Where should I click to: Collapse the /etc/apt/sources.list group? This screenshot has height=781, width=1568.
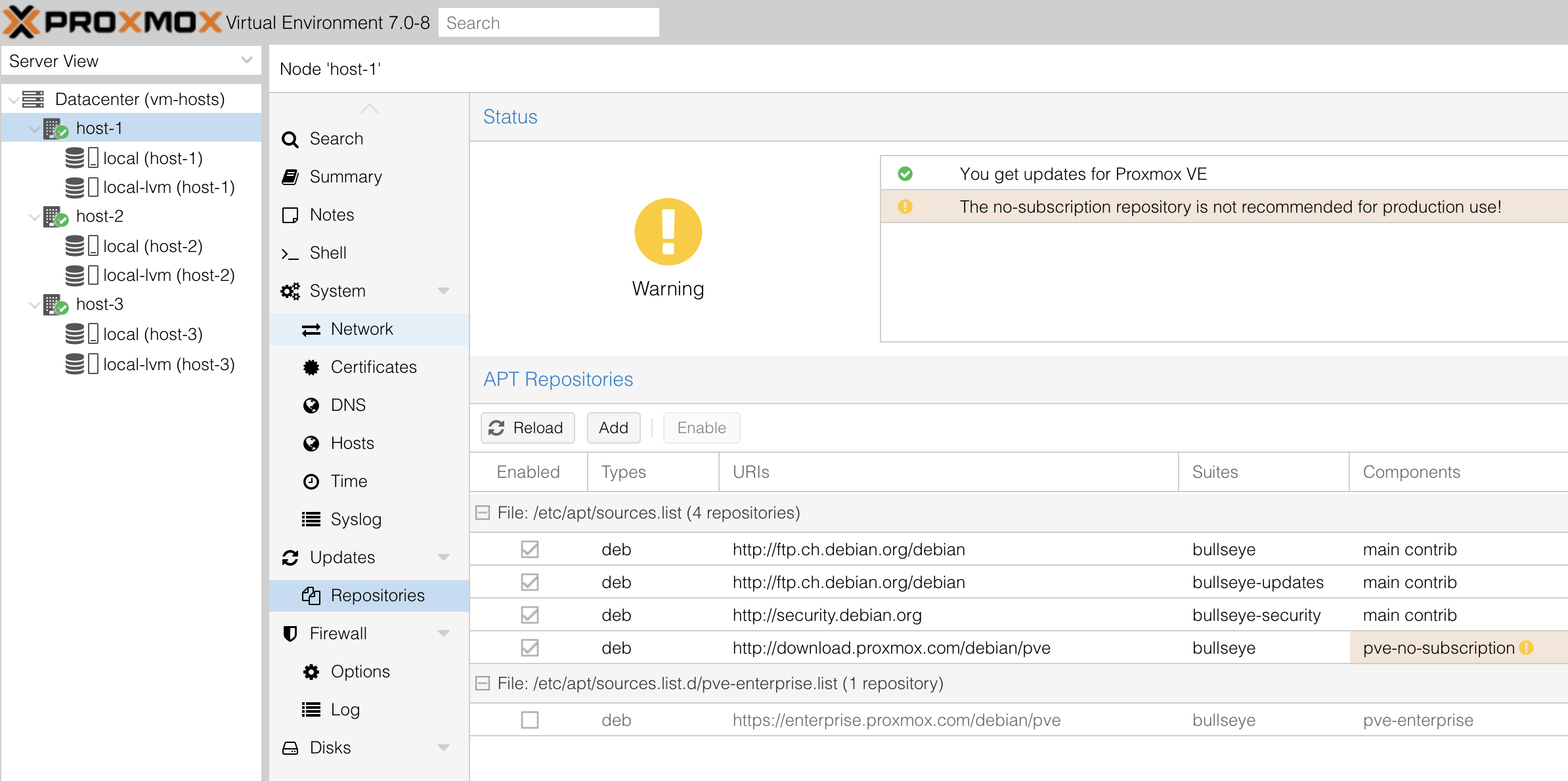[x=483, y=513]
